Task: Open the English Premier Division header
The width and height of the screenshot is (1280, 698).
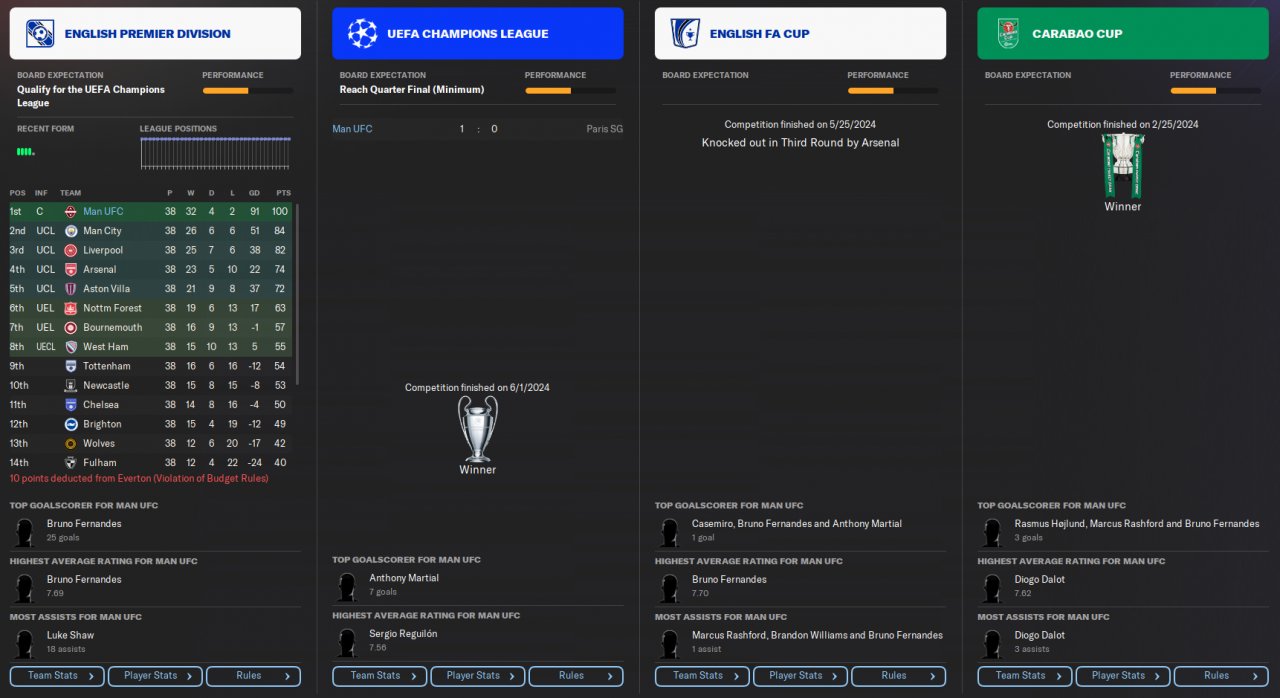Action: [155, 34]
